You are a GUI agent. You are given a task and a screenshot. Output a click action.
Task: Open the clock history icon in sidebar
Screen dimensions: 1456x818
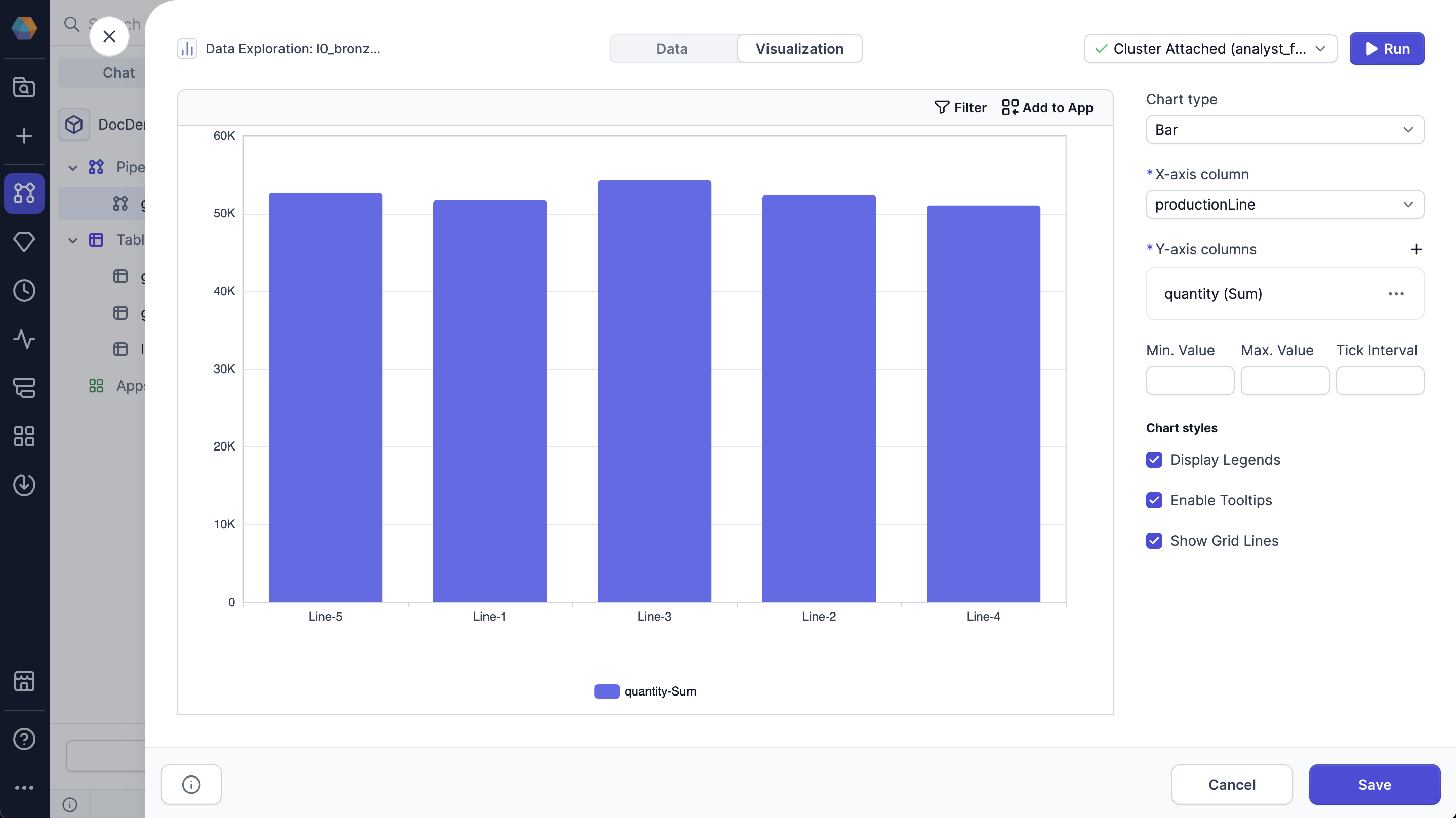coord(24,291)
